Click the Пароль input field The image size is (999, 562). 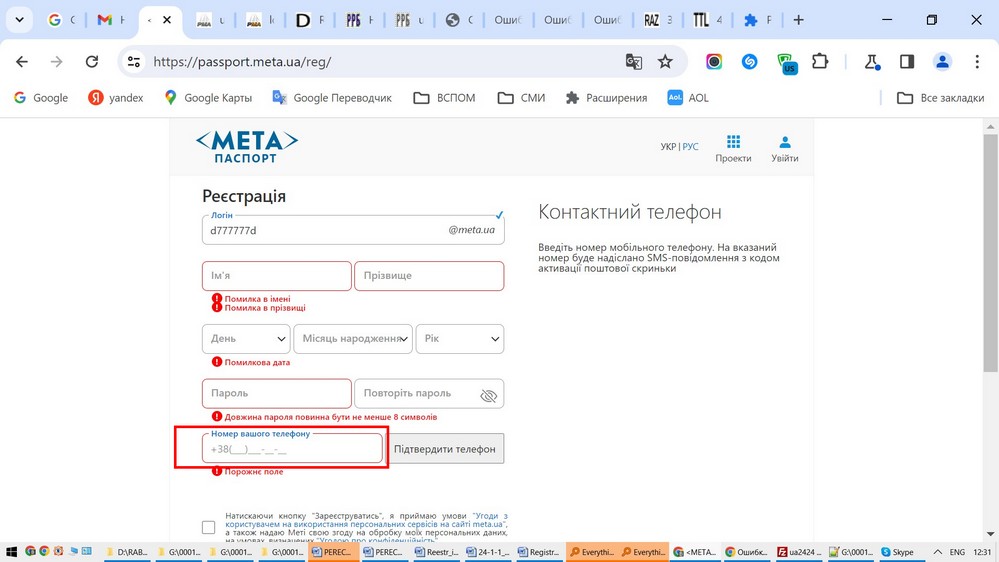coord(277,393)
